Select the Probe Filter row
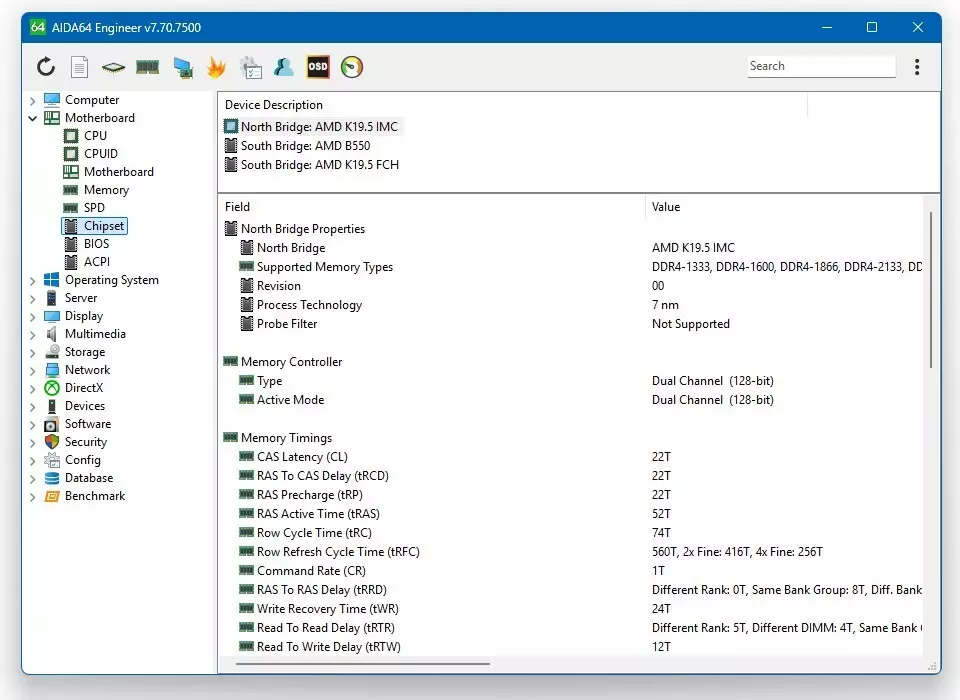The image size is (960, 700). (x=572, y=324)
